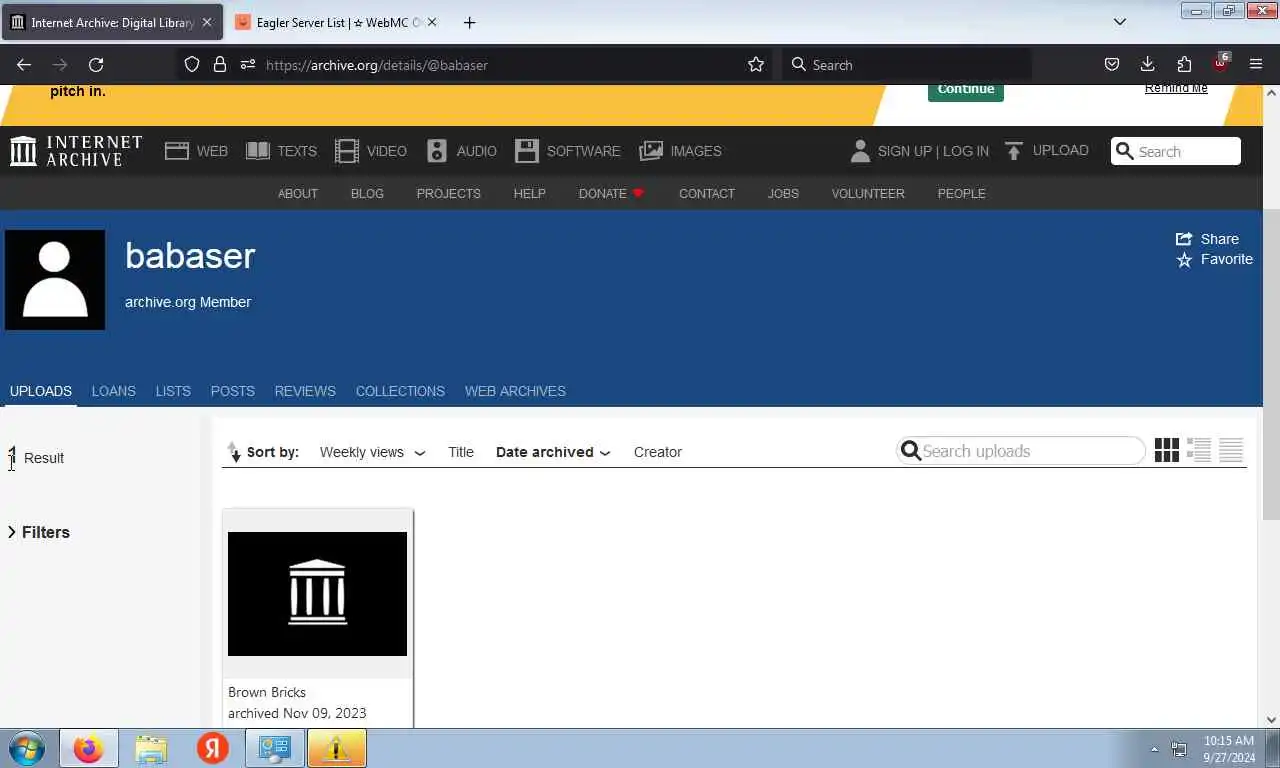Image resolution: width=1280 pixels, height=768 pixels.
Task: Open the People link
Action: 961,193
